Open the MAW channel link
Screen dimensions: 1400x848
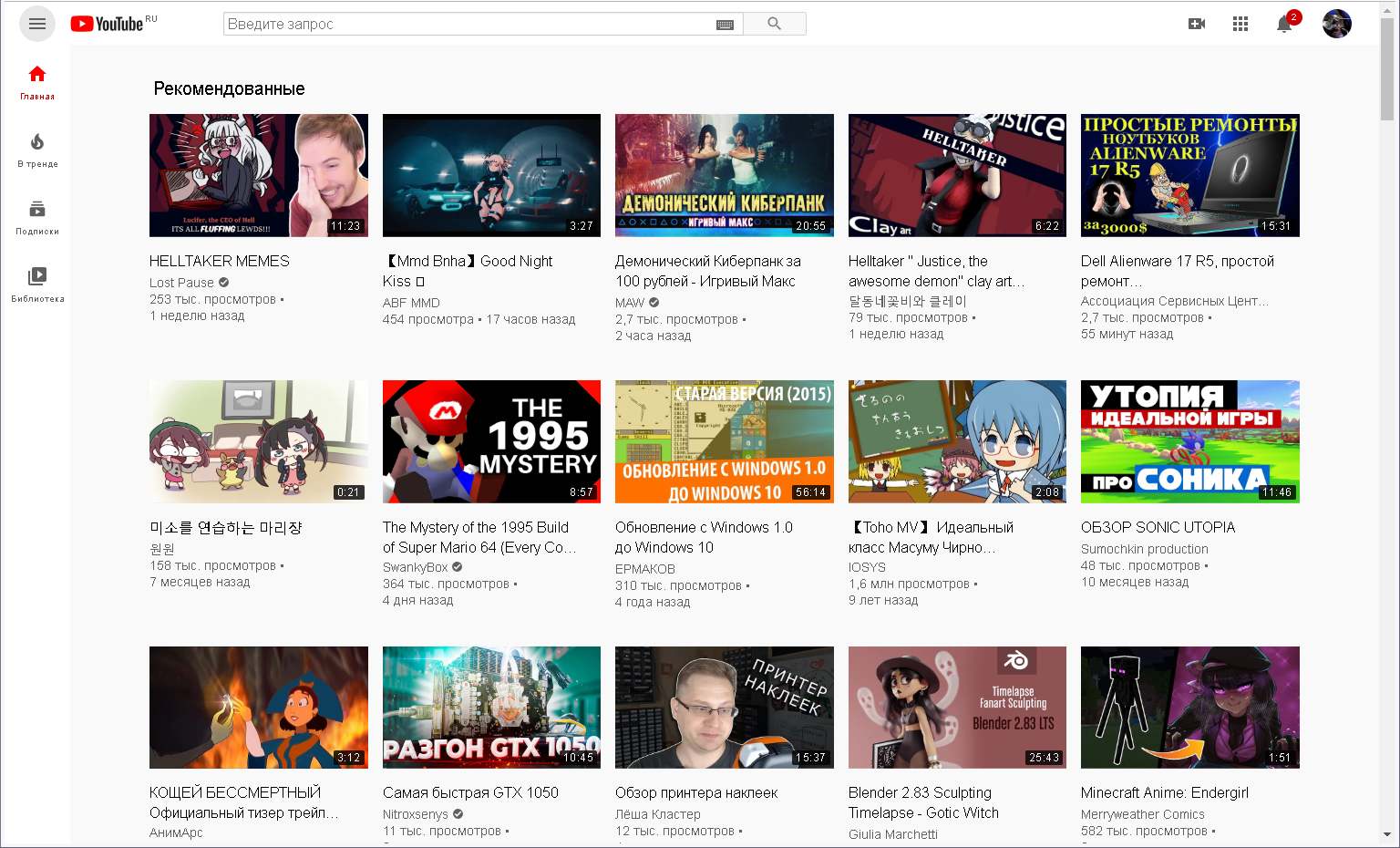tap(630, 303)
